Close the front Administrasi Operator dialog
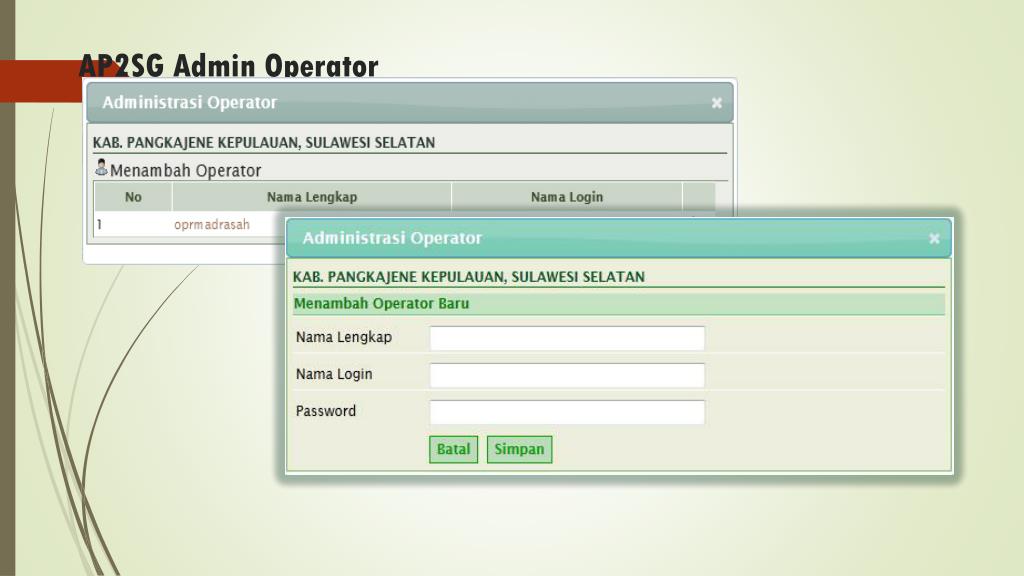This screenshot has width=1024, height=576. click(934, 238)
